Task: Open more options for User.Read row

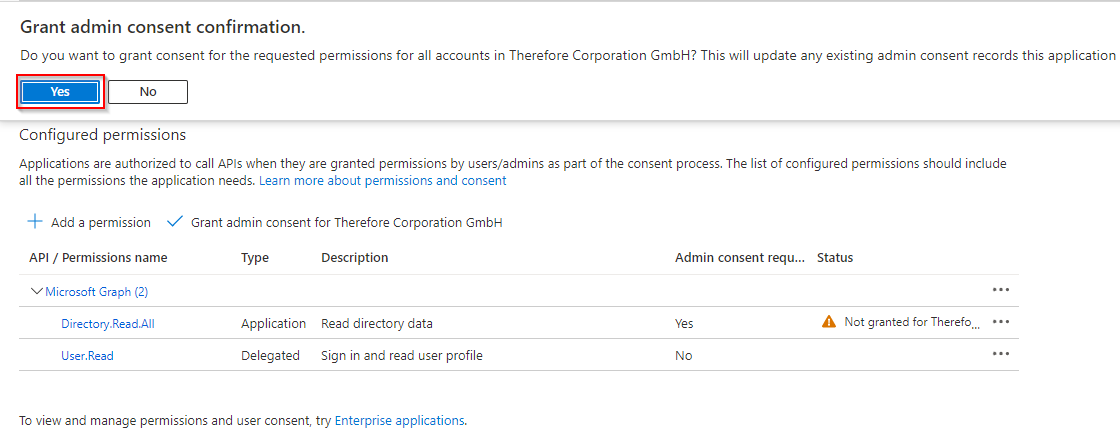Action: pyautogui.click(x=1001, y=353)
